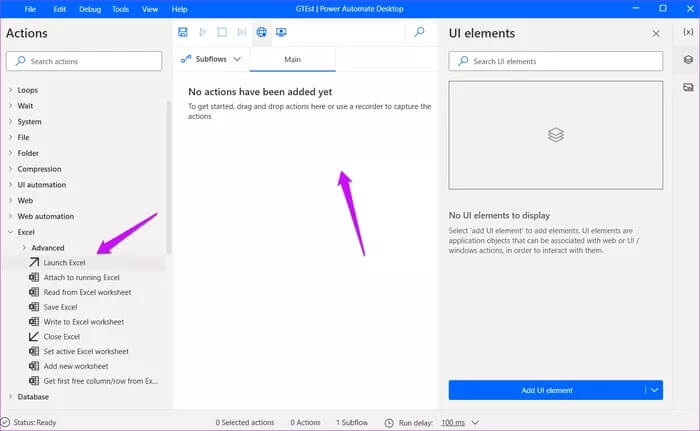Expand the Web automation group

pyautogui.click(x=10, y=216)
